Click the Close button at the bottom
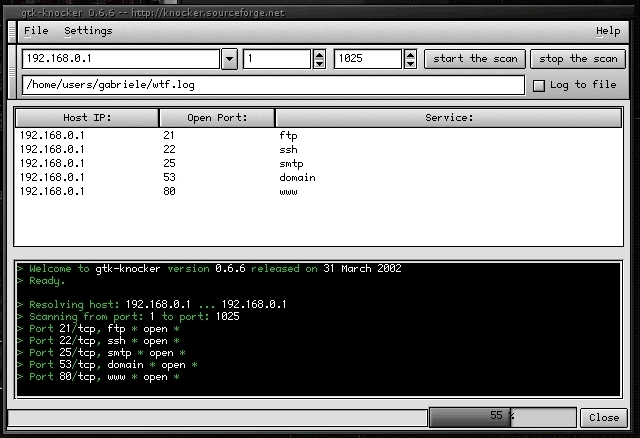The width and height of the screenshot is (640, 438). tap(603, 417)
